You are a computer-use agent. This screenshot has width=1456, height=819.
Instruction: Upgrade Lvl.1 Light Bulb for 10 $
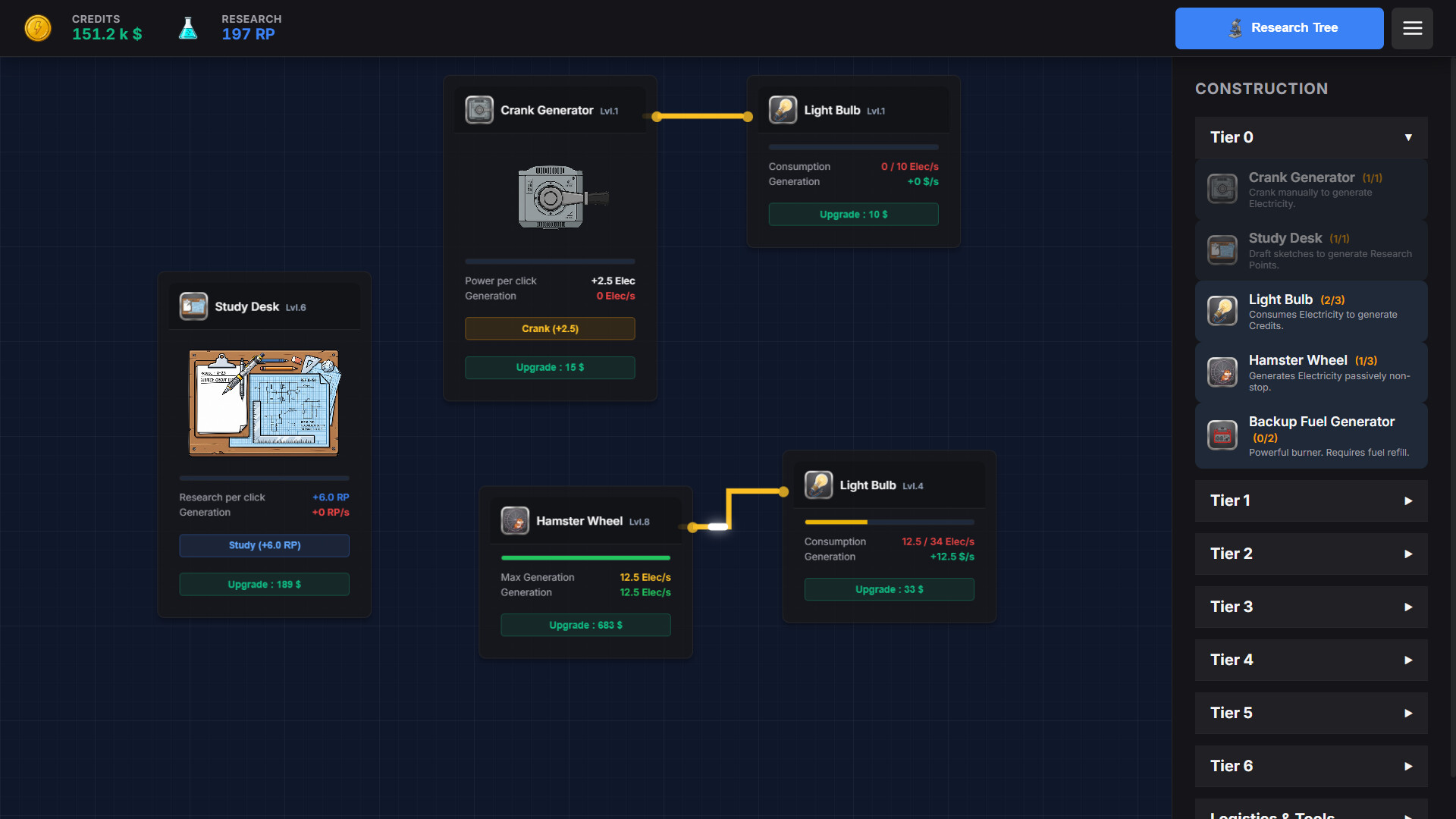point(853,215)
